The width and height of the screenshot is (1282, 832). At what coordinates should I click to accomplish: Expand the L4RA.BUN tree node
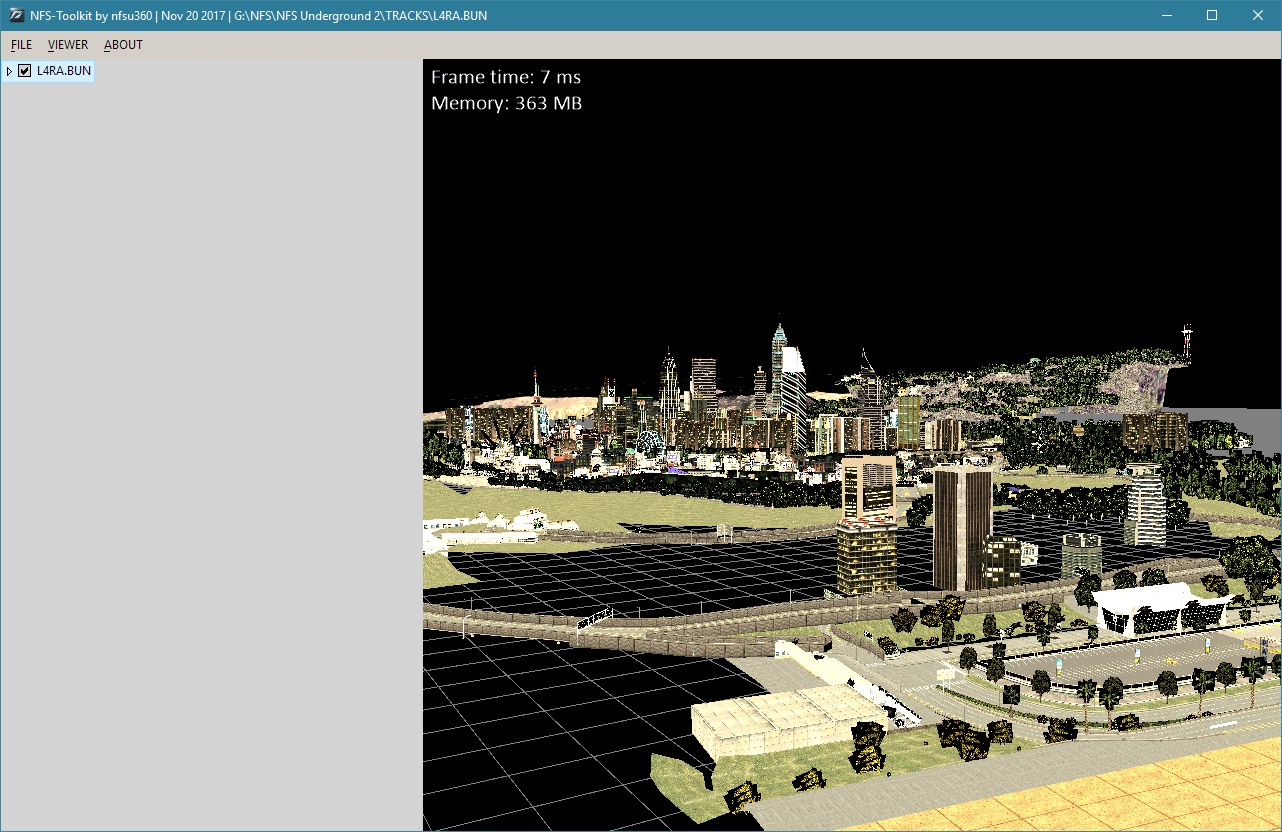click(9, 71)
